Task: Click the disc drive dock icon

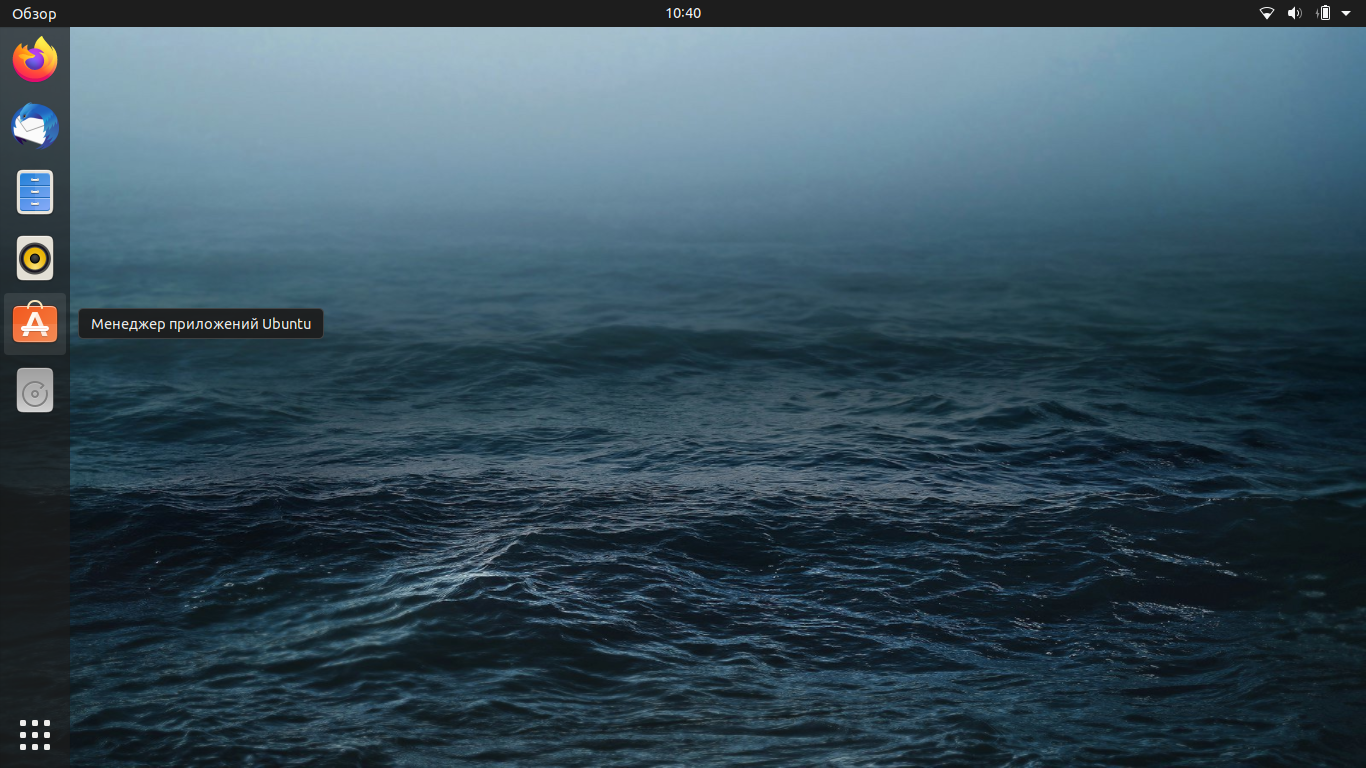Action: pos(35,390)
